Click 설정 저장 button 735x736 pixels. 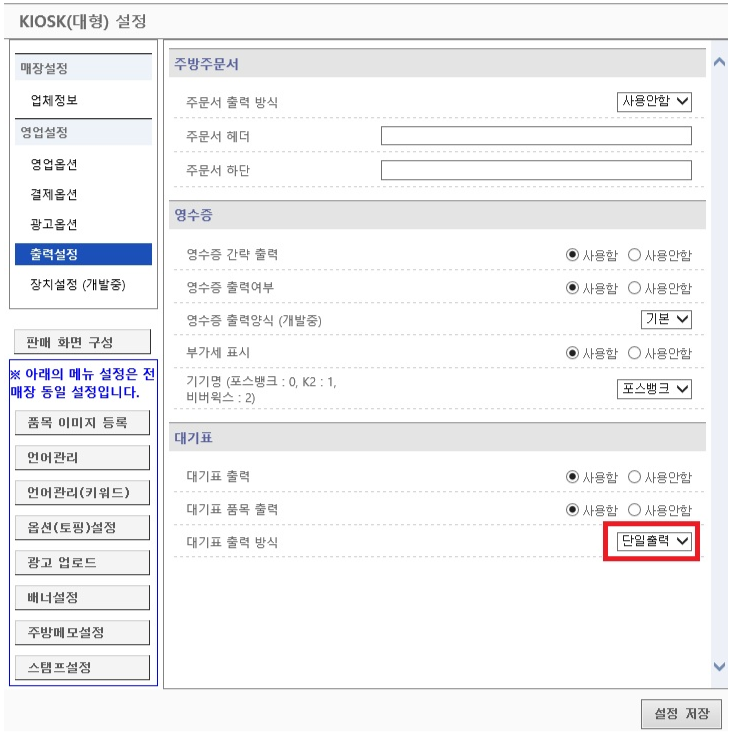681,713
